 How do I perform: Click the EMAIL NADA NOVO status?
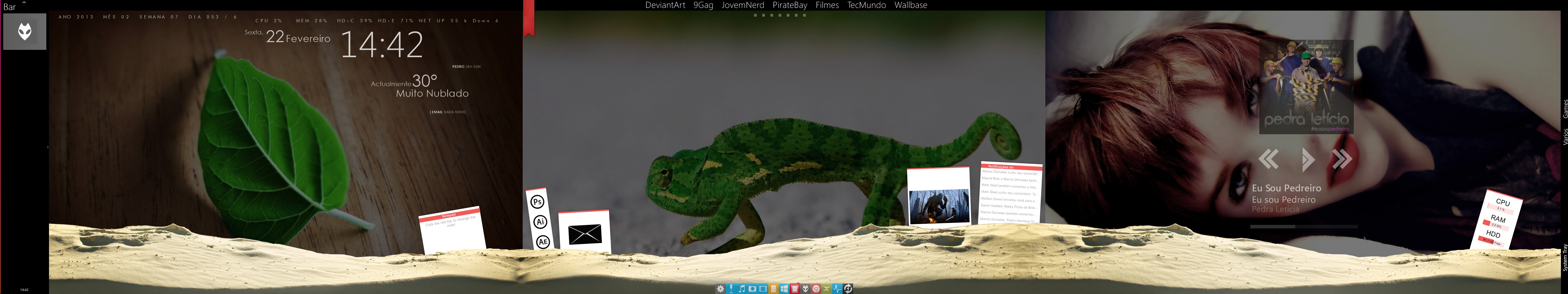448,112
